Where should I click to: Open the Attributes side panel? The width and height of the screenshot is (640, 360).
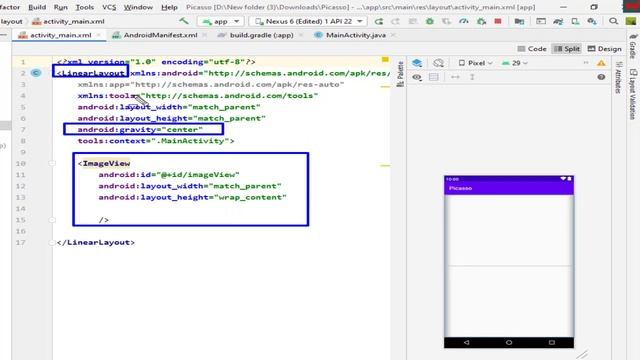tap(618, 77)
